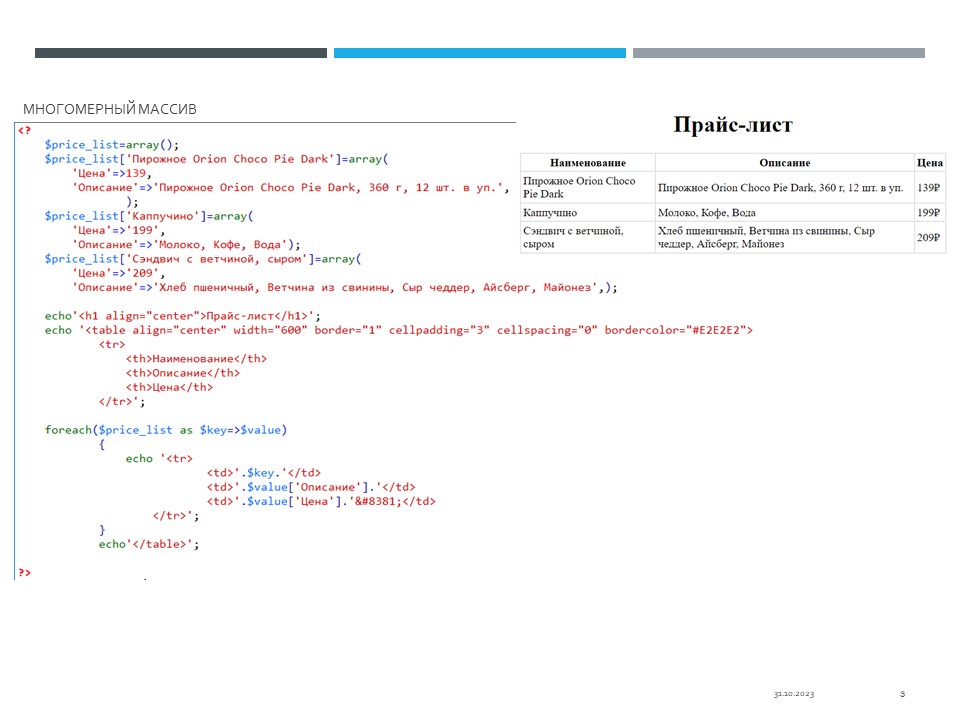This screenshot has width=960, height=720.
Task: Click the blue bar at top center
Action: tap(479, 53)
